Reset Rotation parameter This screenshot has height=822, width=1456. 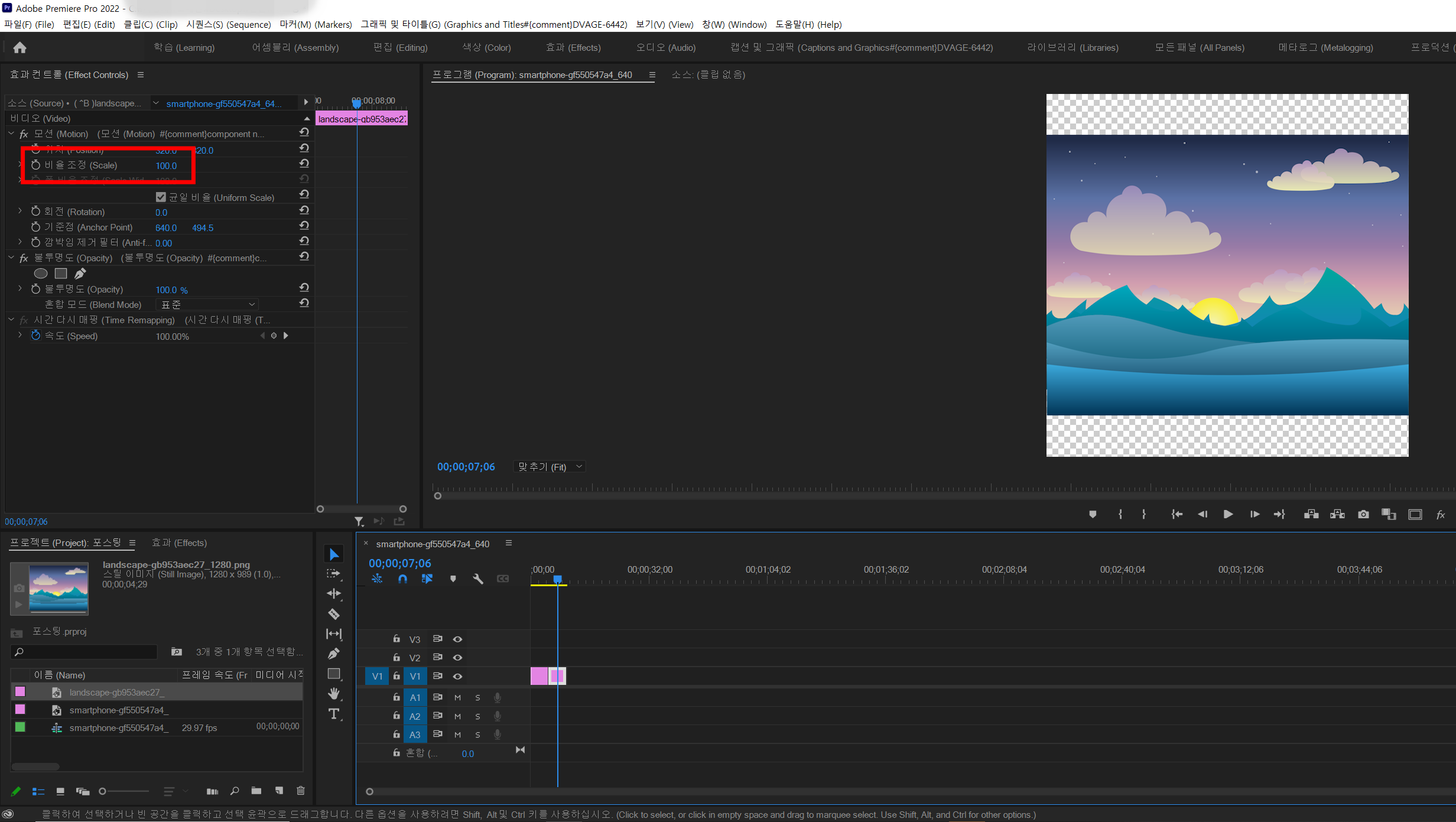point(304,210)
